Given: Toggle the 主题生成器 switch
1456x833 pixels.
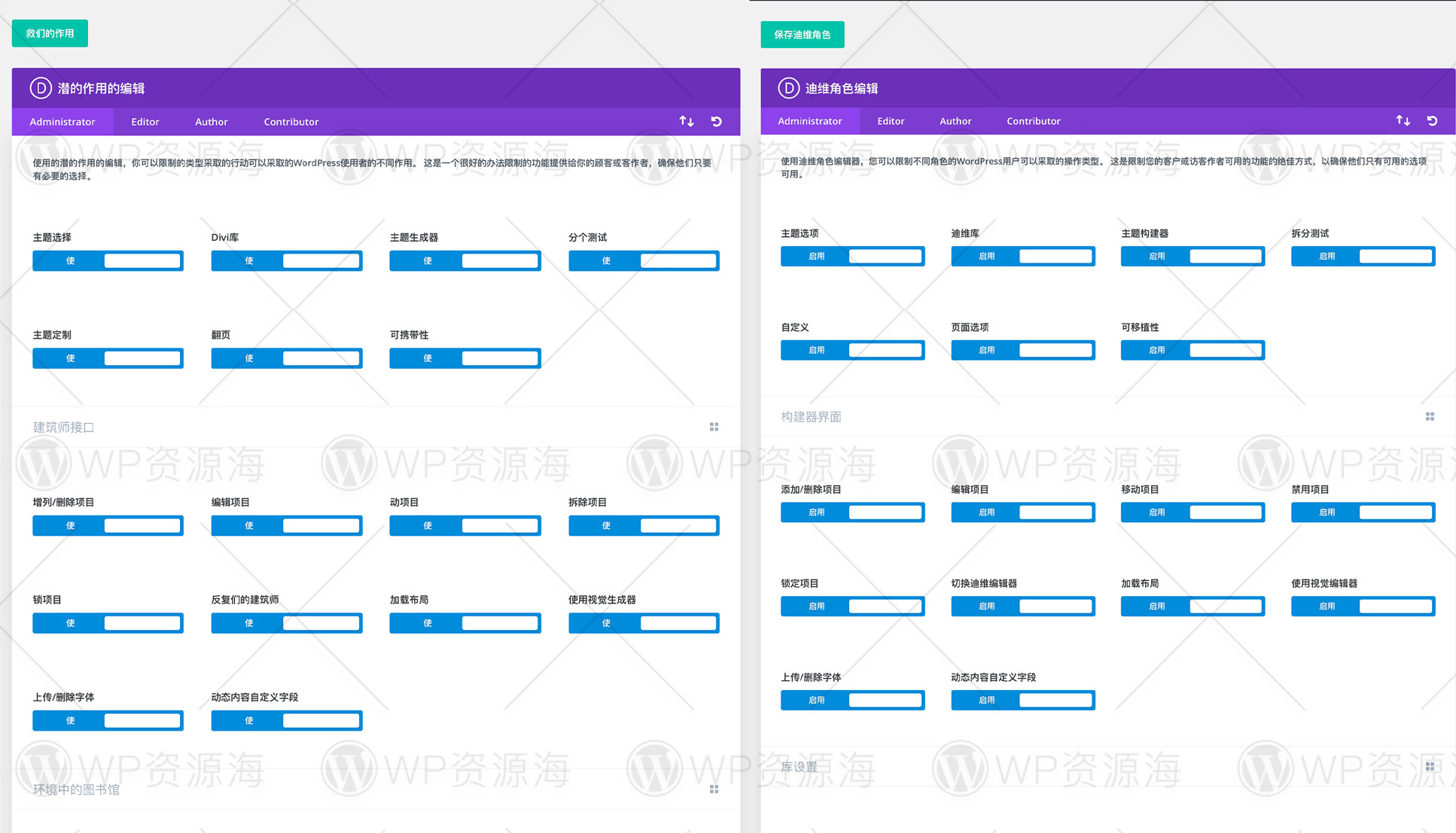Looking at the screenshot, I should pos(465,260).
